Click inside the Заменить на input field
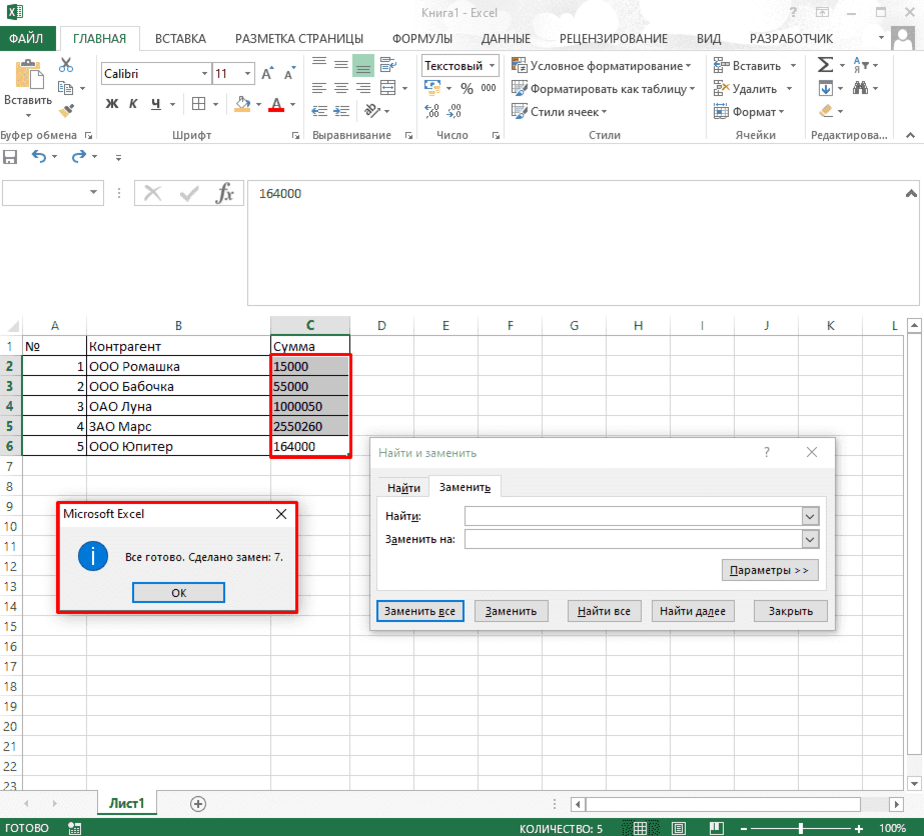This screenshot has height=836, width=924. tap(633, 539)
